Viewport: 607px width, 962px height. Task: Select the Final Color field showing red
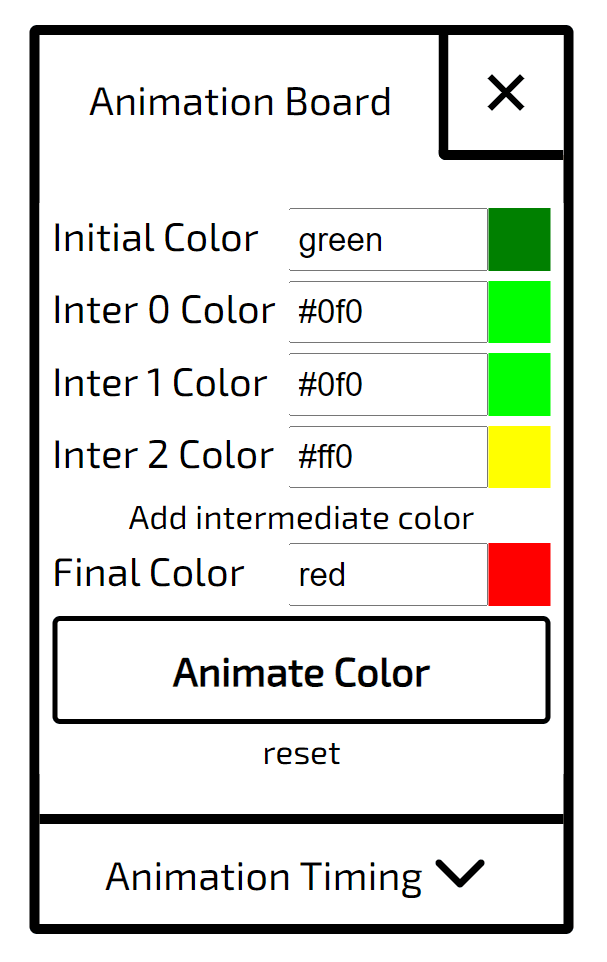pos(388,574)
